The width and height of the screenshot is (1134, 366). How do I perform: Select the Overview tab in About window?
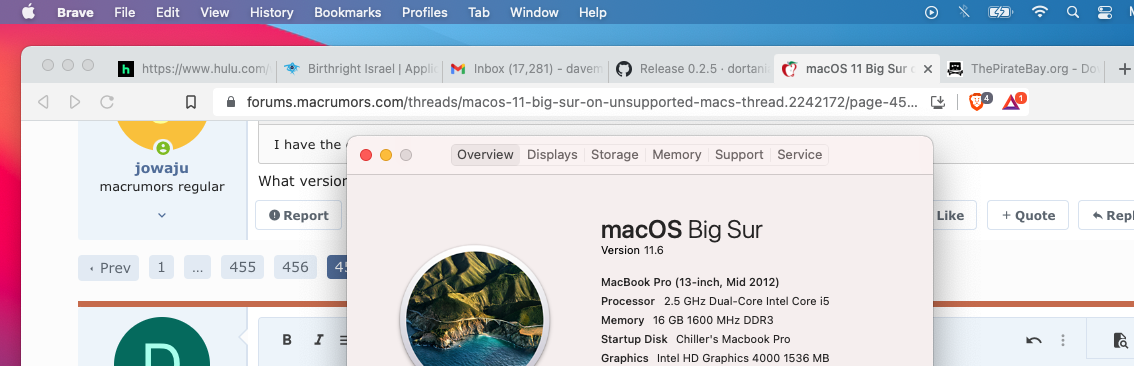485,155
